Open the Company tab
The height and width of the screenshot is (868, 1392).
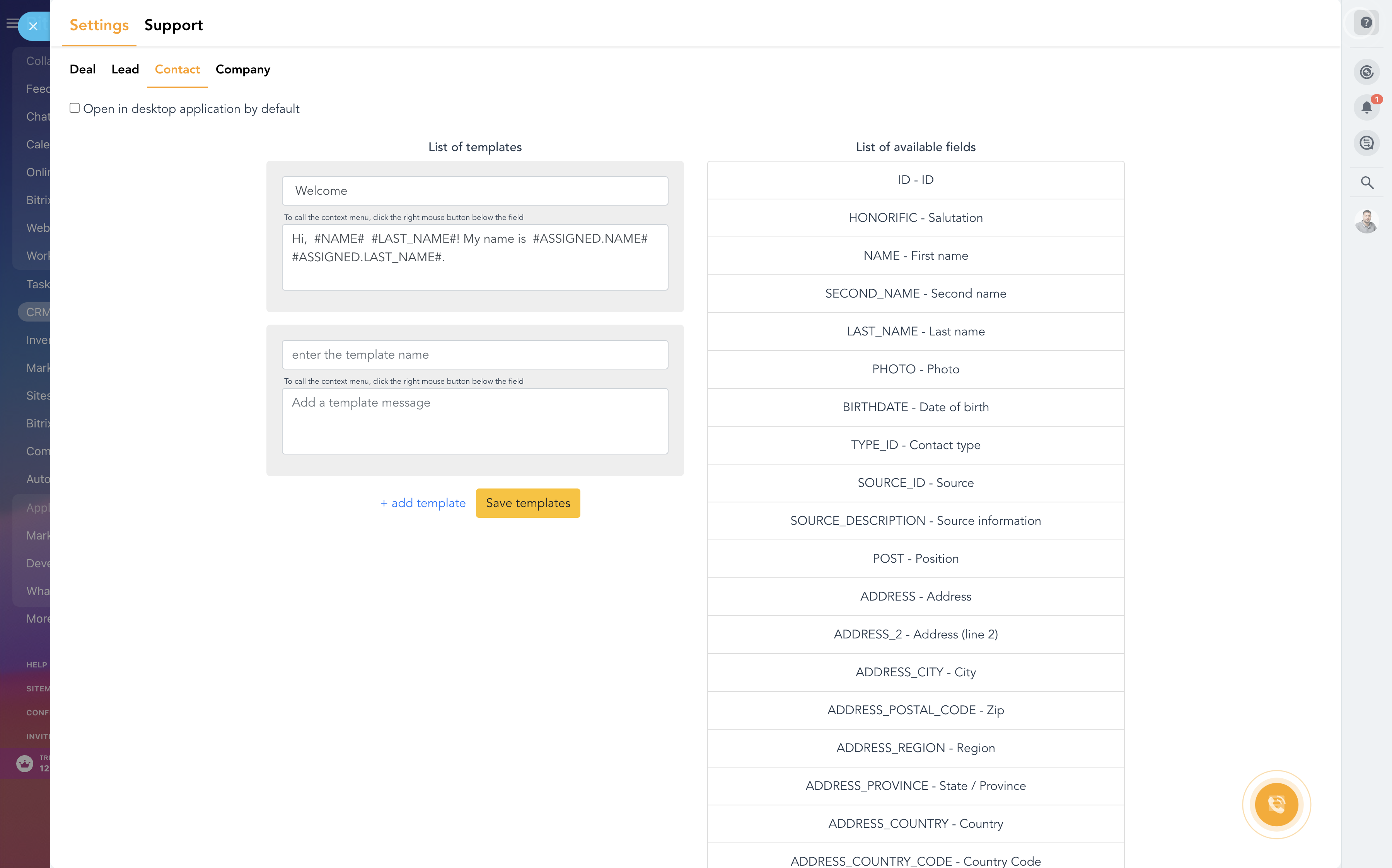[x=243, y=70]
